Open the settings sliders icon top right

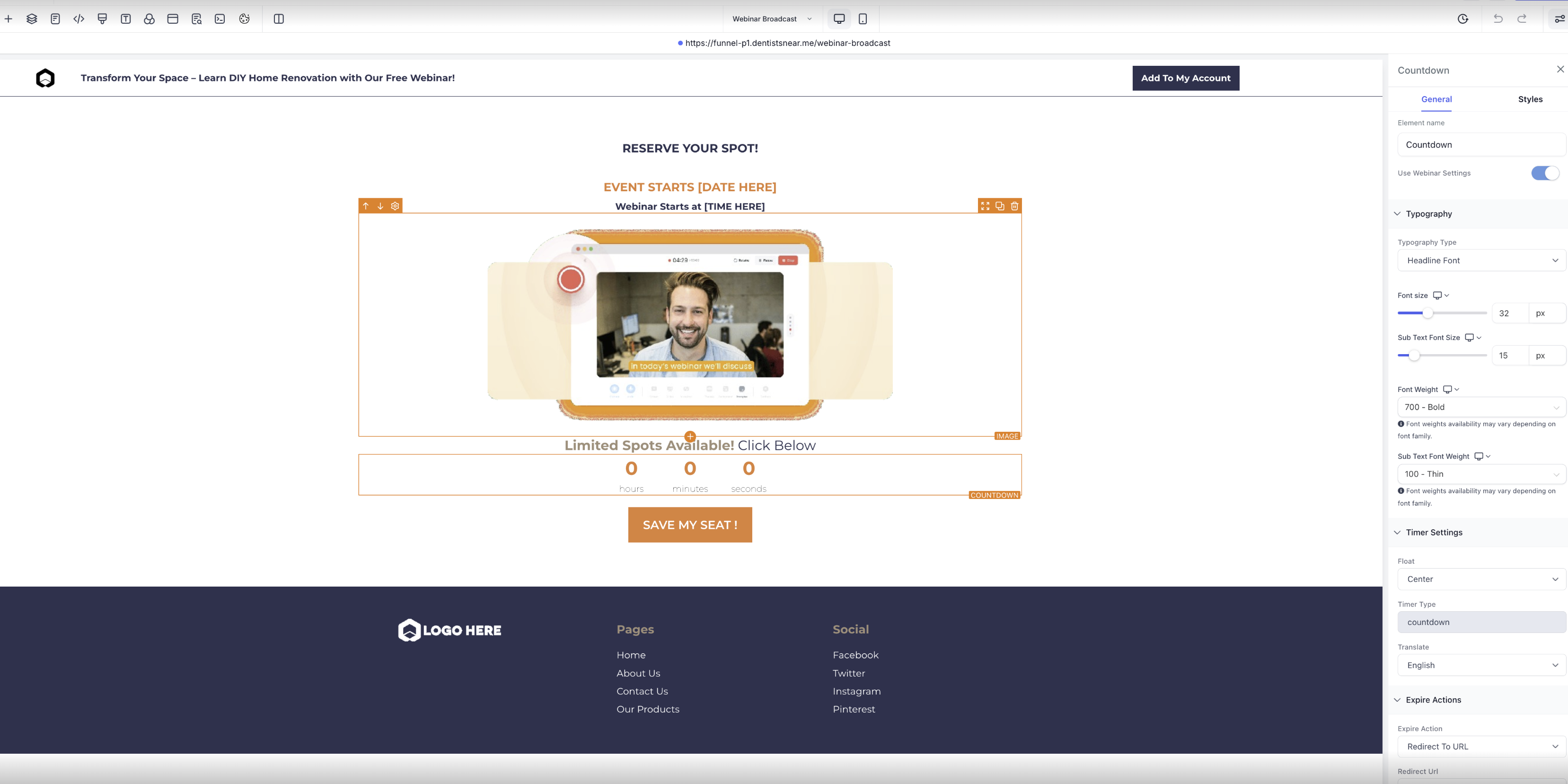[x=1559, y=19]
